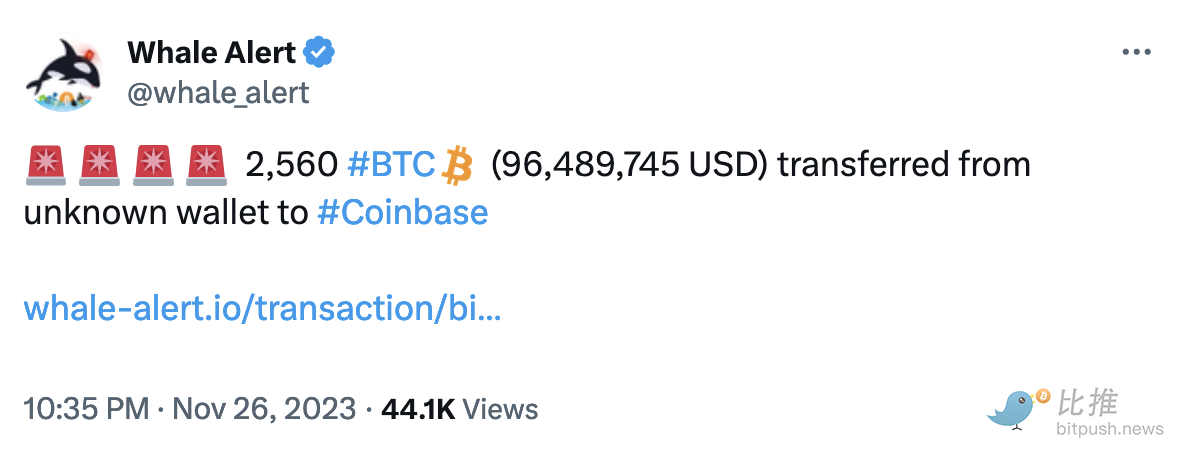Click the @whale_alert handle
The height and width of the screenshot is (456, 1184).
click(217, 93)
